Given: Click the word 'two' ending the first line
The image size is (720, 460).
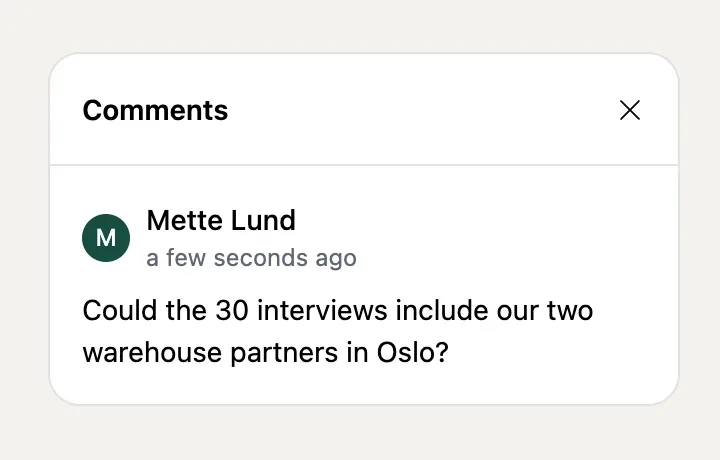Looking at the screenshot, I should click(x=570, y=310).
